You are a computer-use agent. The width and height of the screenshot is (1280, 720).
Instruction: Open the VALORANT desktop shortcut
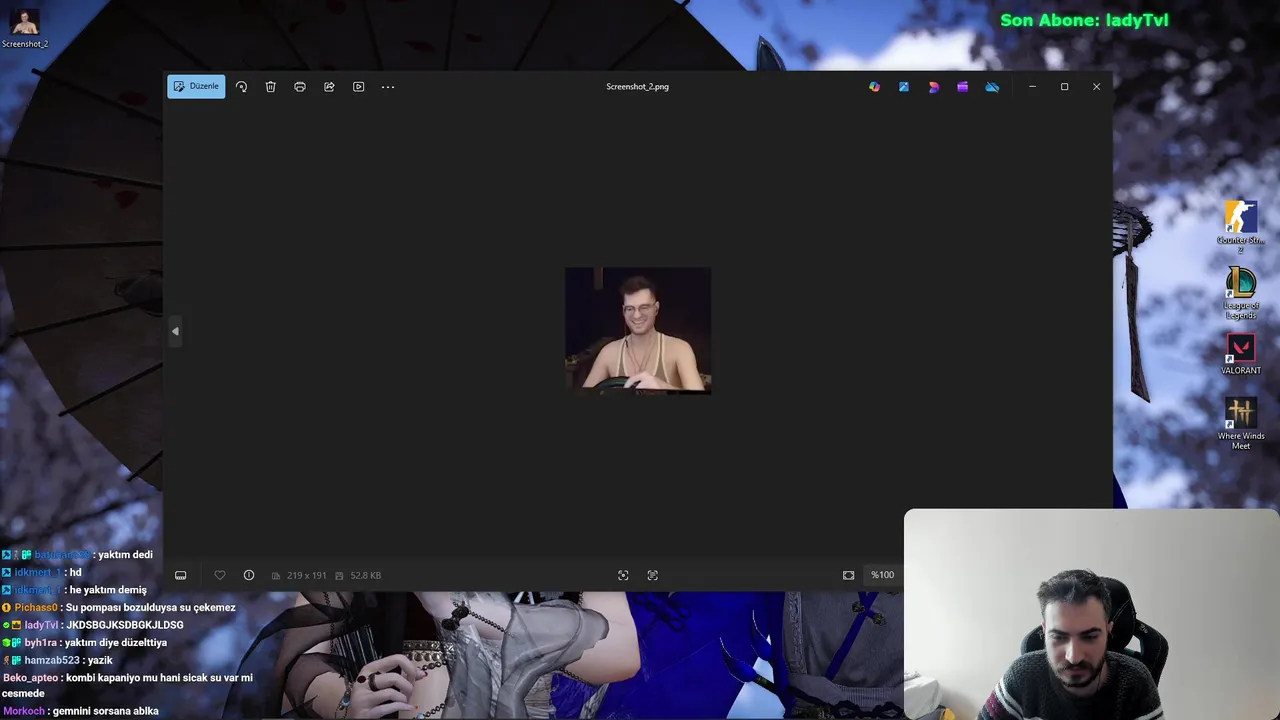click(x=1240, y=355)
